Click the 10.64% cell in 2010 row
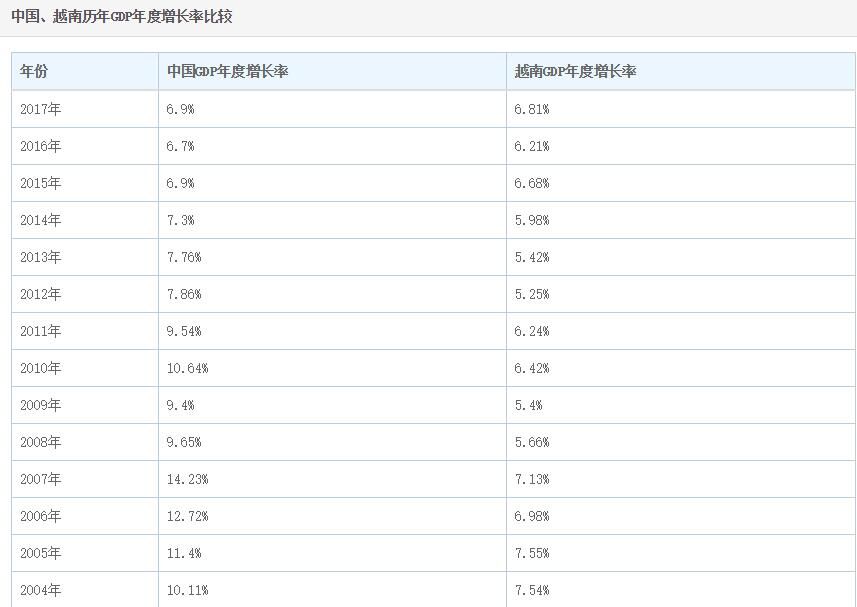This screenshot has width=857, height=607. tap(188, 368)
